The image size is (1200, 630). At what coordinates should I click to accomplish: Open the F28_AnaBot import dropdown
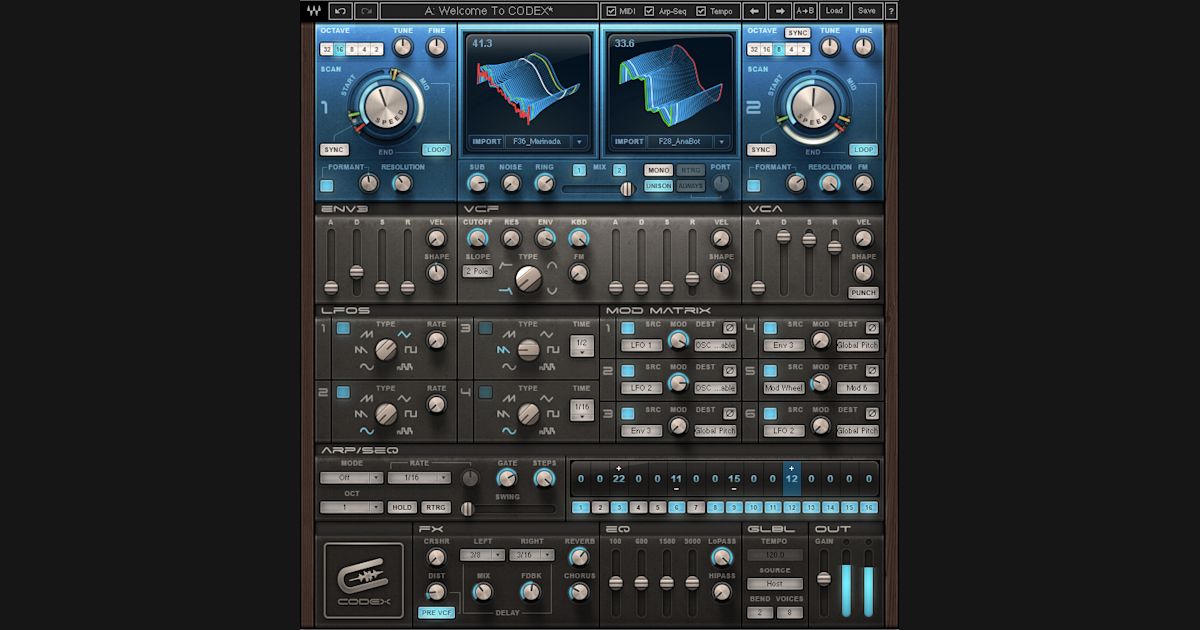721,142
